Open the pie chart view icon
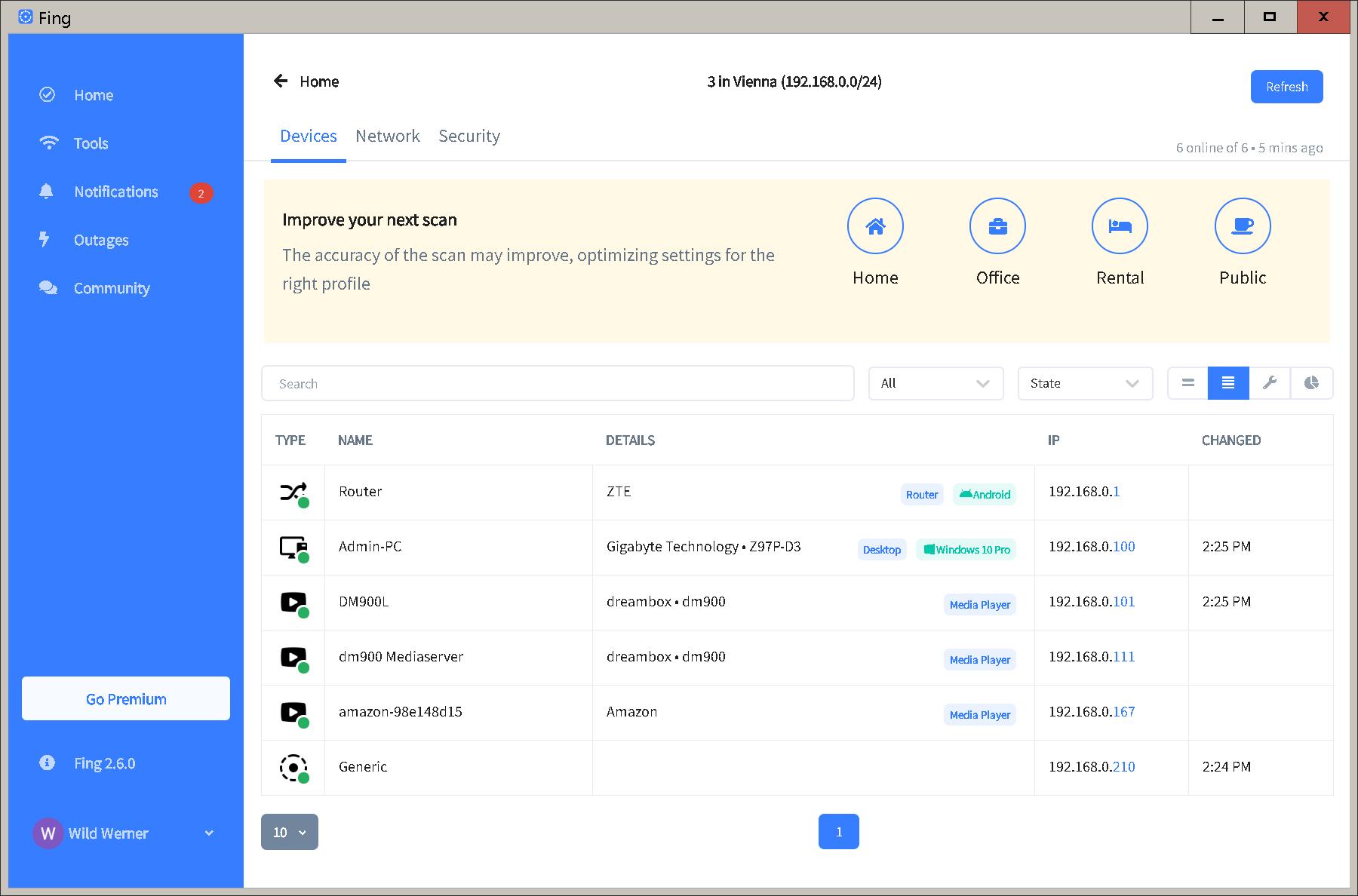Viewport: 1358px width, 896px height. (x=1311, y=383)
